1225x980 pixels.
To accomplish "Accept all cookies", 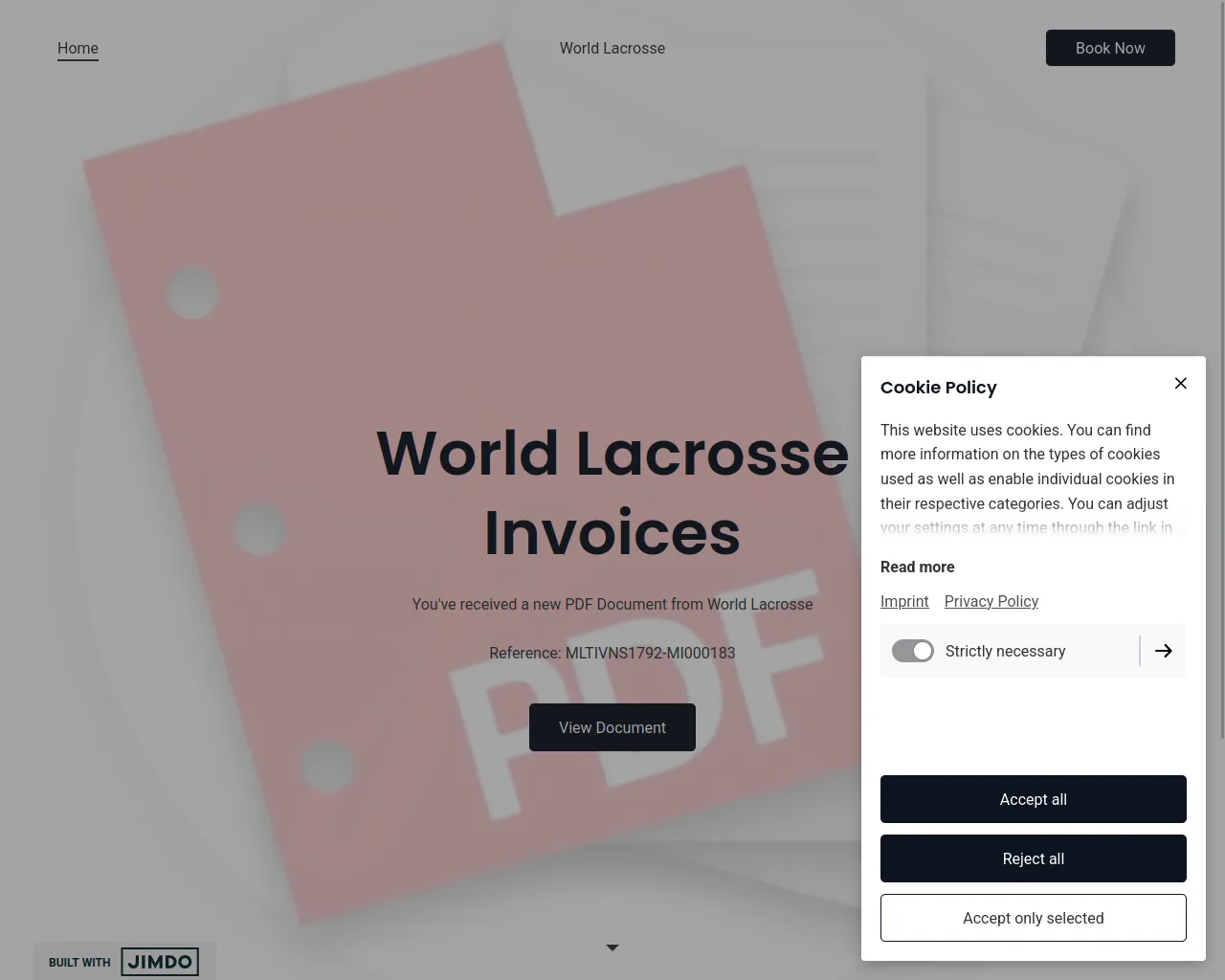I will click(x=1034, y=799).
